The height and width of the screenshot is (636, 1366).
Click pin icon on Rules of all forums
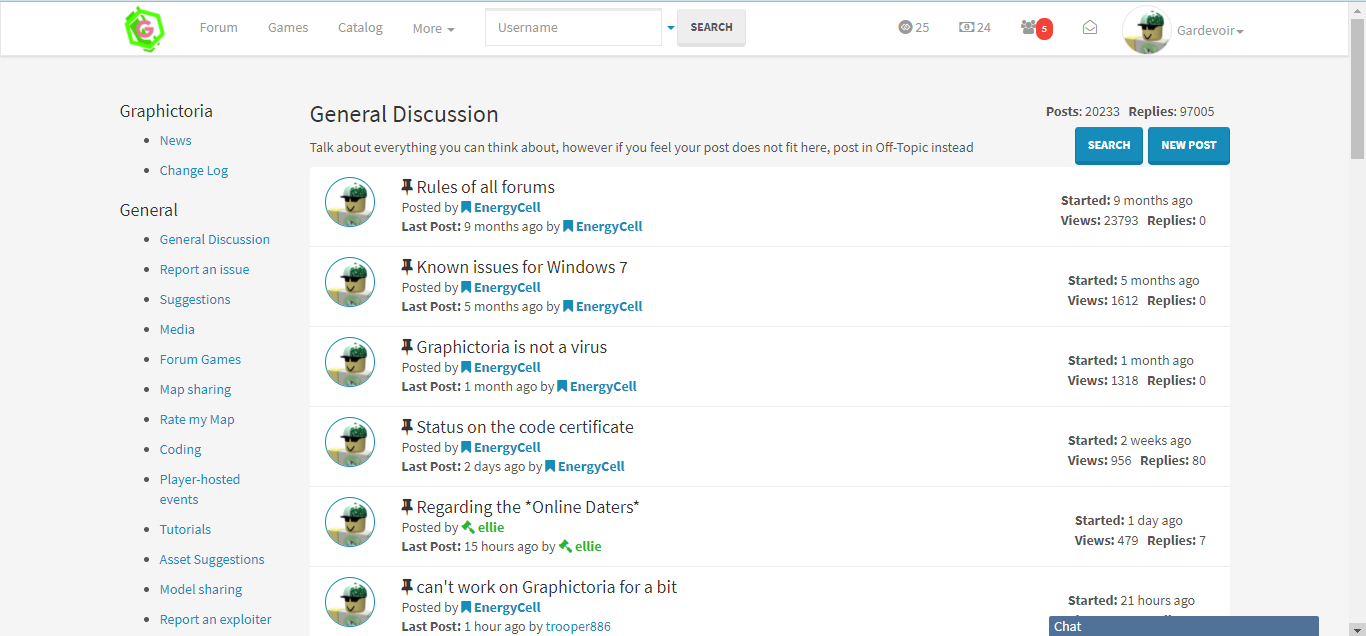[407, 187]
